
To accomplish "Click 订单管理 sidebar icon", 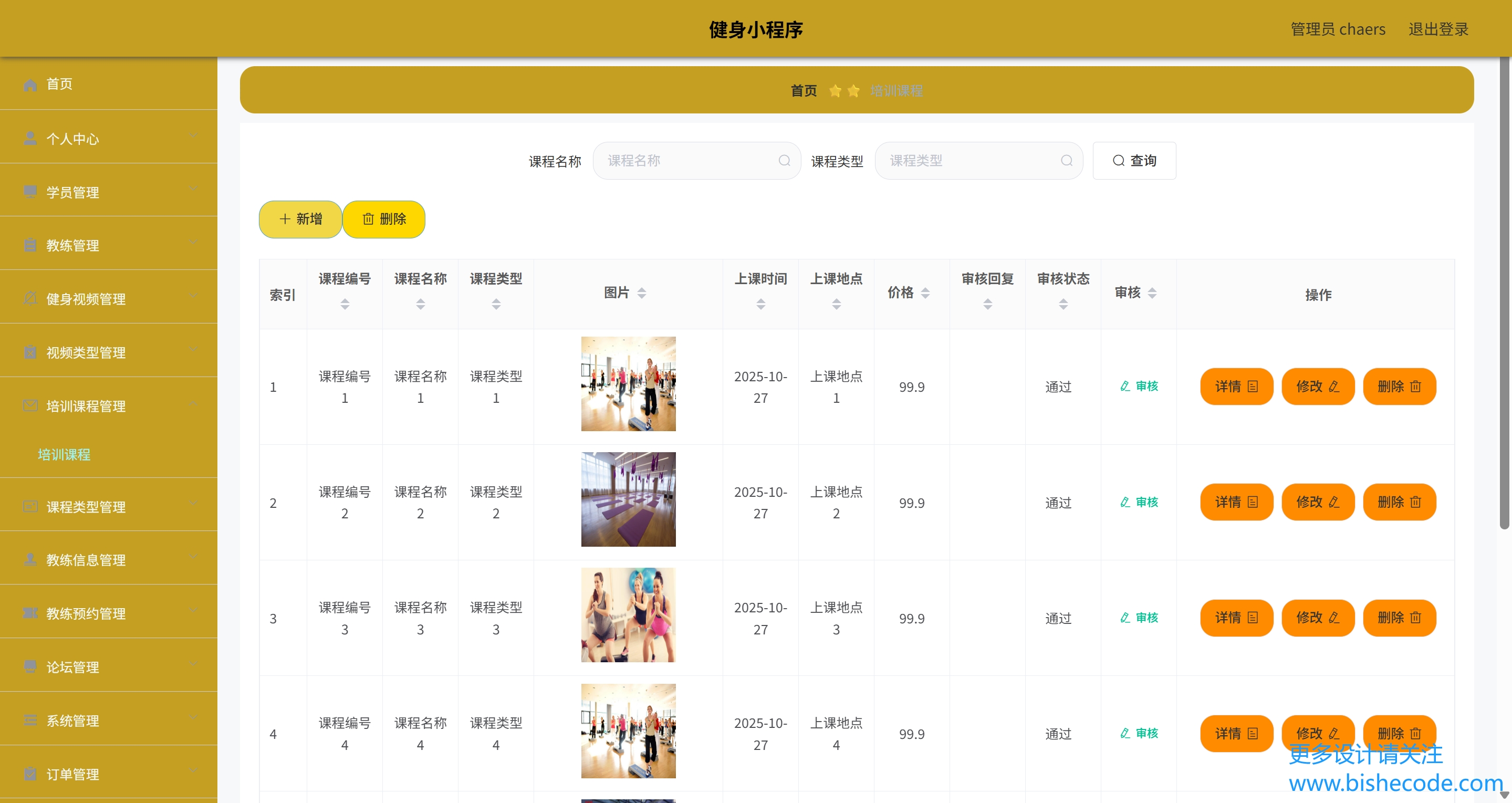I will [30, 774].
